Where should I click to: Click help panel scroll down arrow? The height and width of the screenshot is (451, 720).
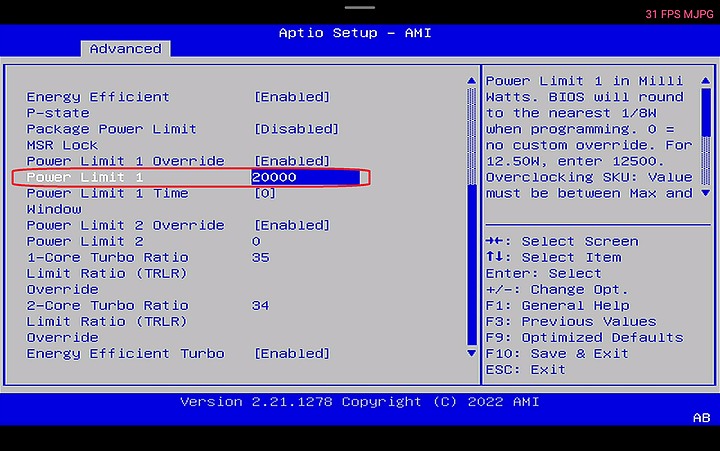pos(706,193)
